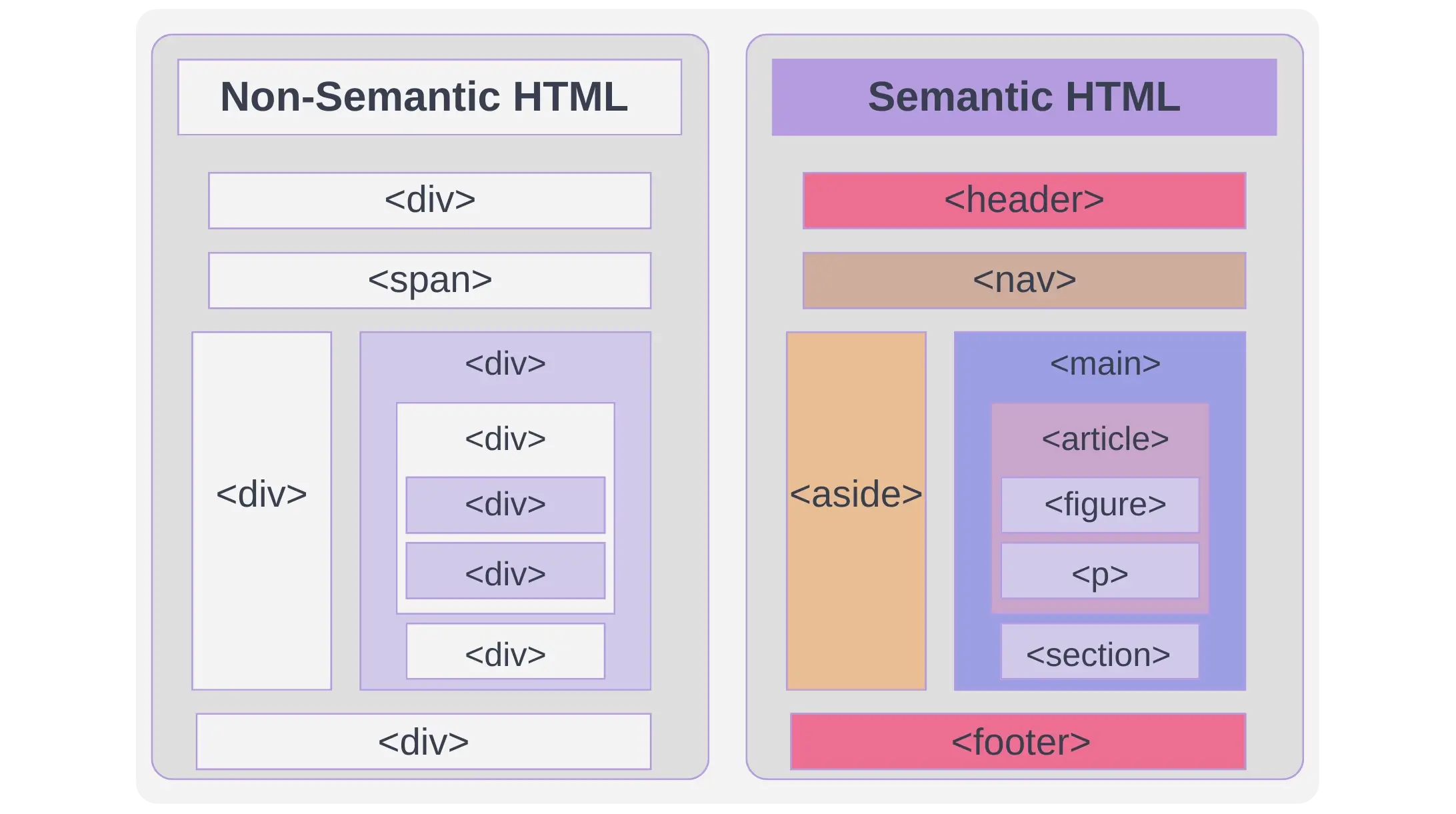The image size is (1456, 814).
Task: Select the topmost <div> under Non-Semantic HTML
Action: [429, 201]
